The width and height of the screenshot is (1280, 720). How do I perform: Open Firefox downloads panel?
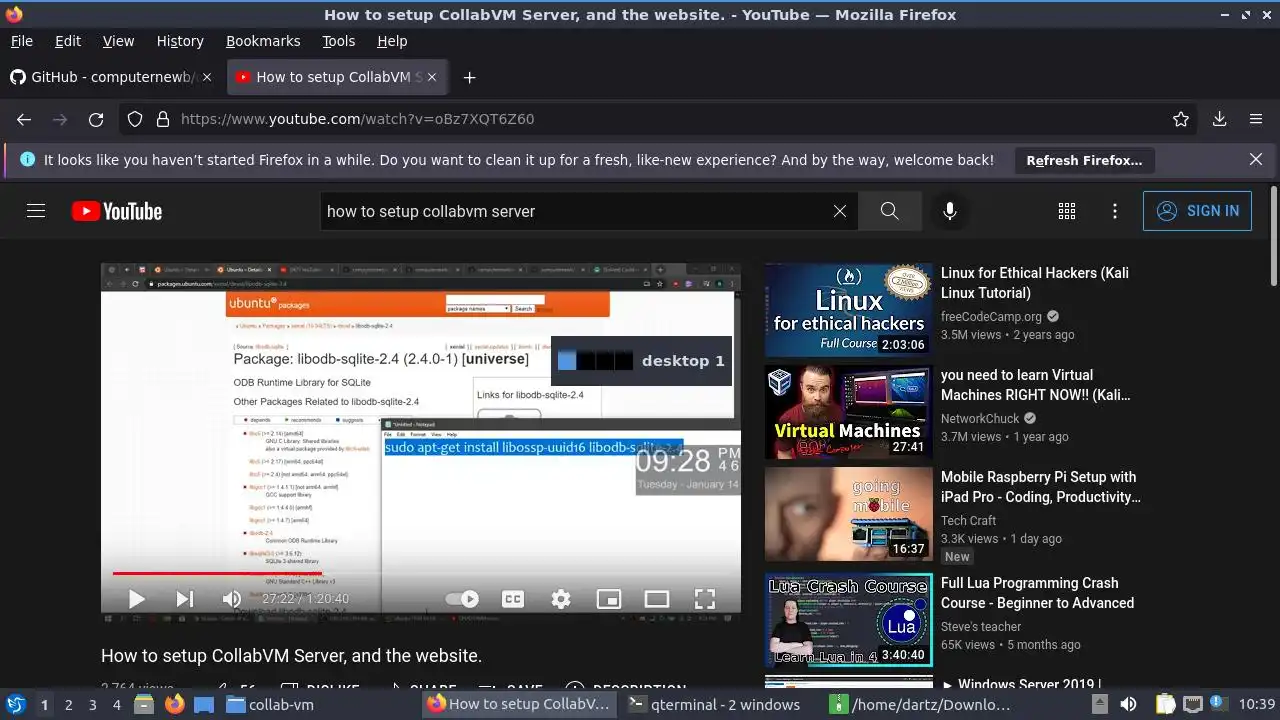click(1220, 119)
